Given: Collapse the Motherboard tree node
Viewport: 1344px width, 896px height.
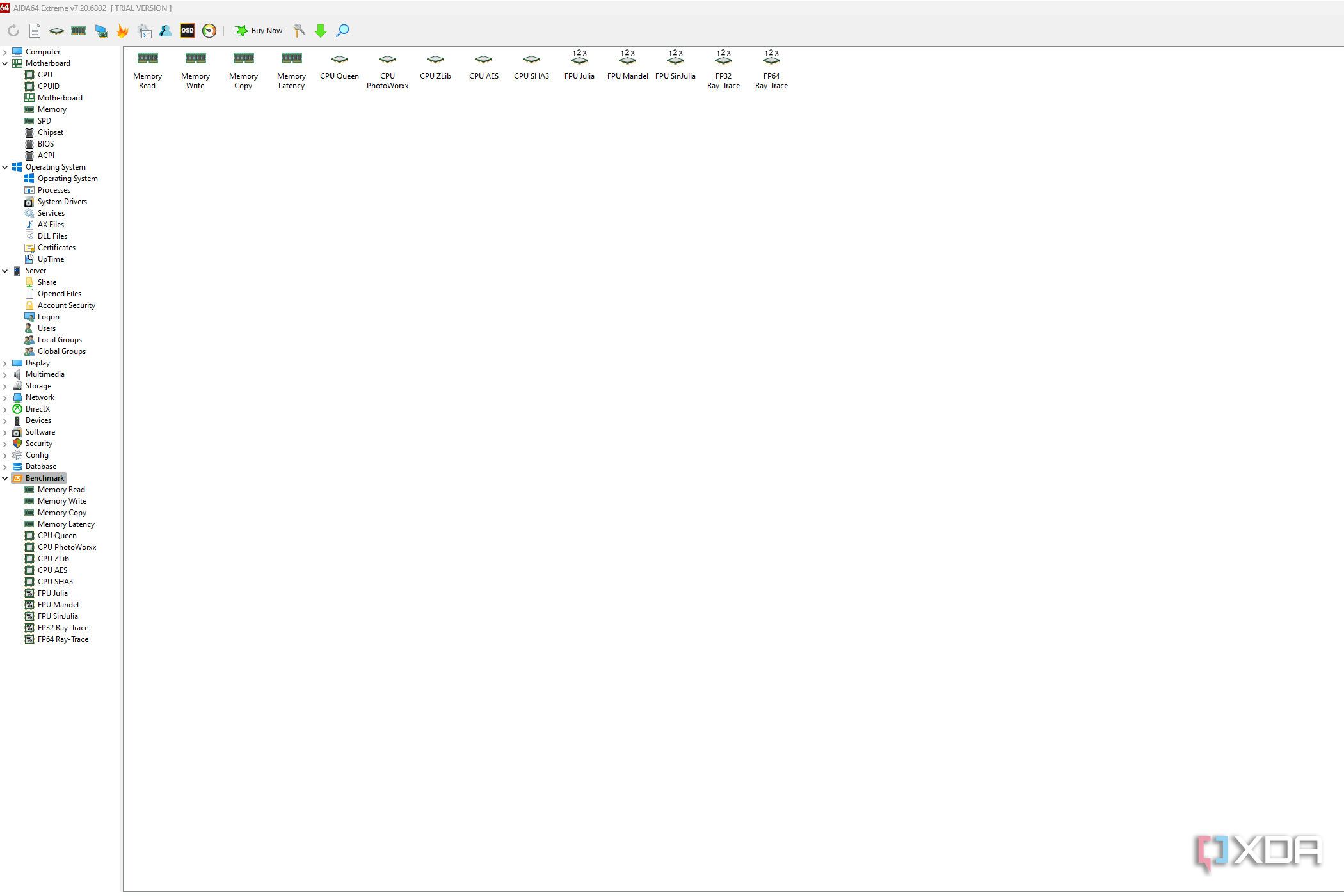Looking at the screenshot, I should coord(5,63).
